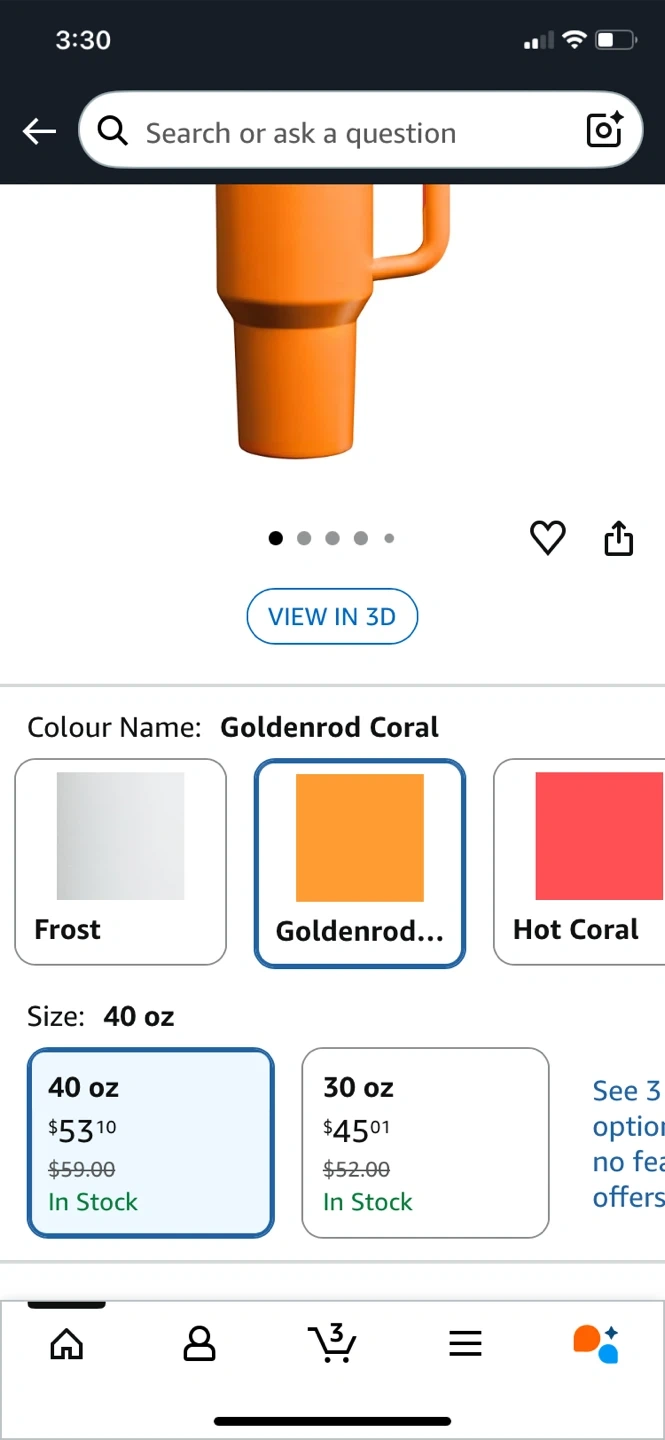The image size is (665, 1440).
Task: See more size options link
Action: 627,1143
